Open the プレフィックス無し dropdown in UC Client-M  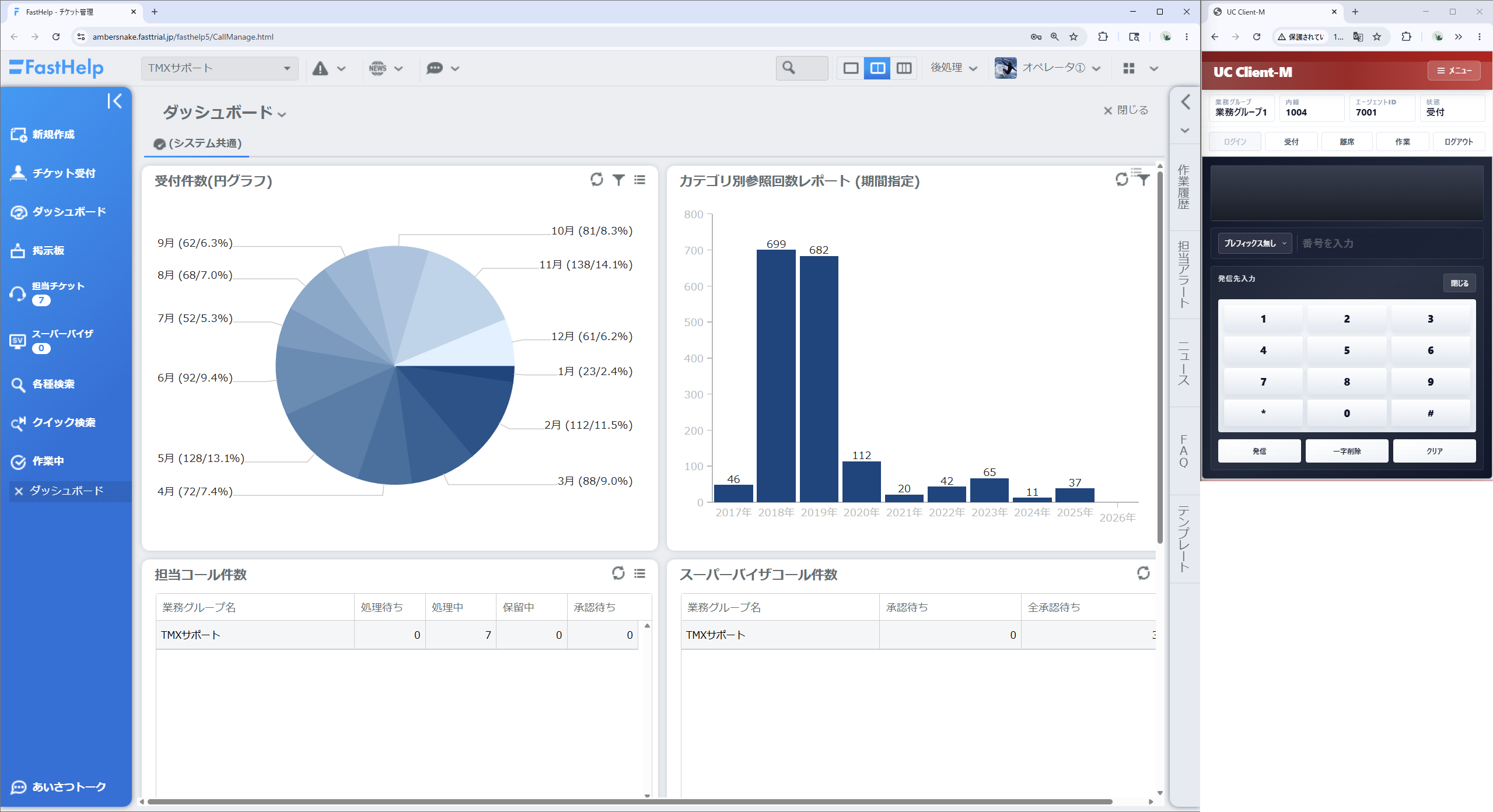pos(1255,243)
